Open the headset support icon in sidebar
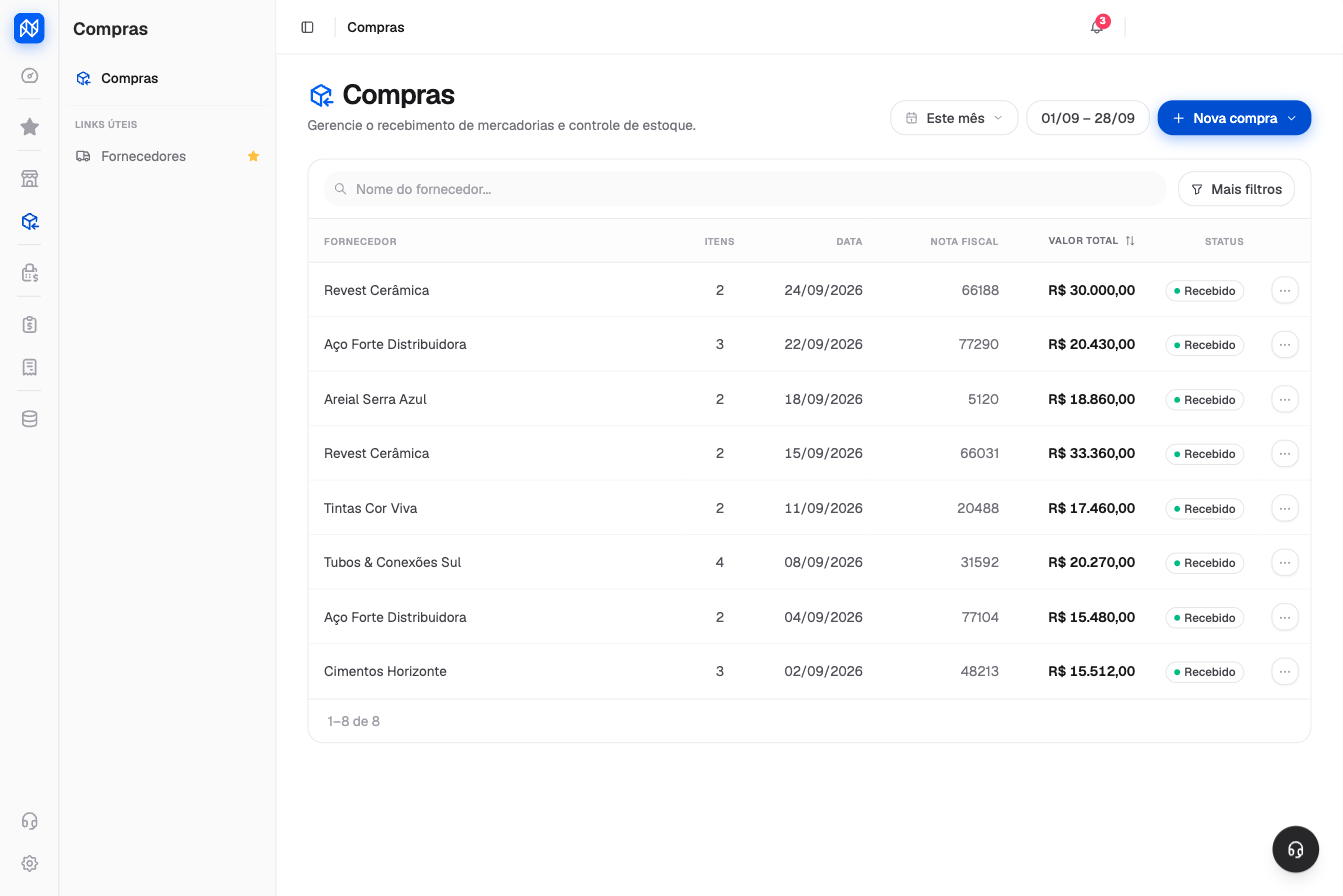 (29, 821)
